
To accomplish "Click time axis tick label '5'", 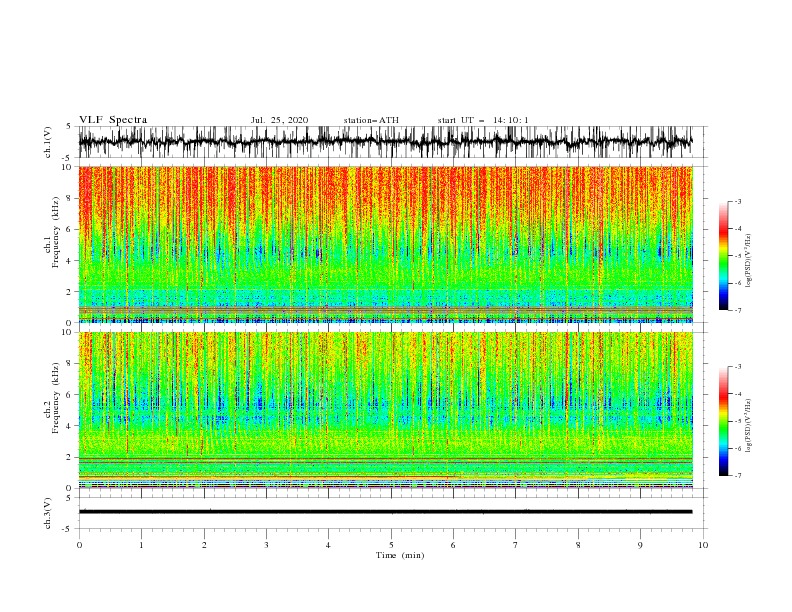I will point(391,545).
